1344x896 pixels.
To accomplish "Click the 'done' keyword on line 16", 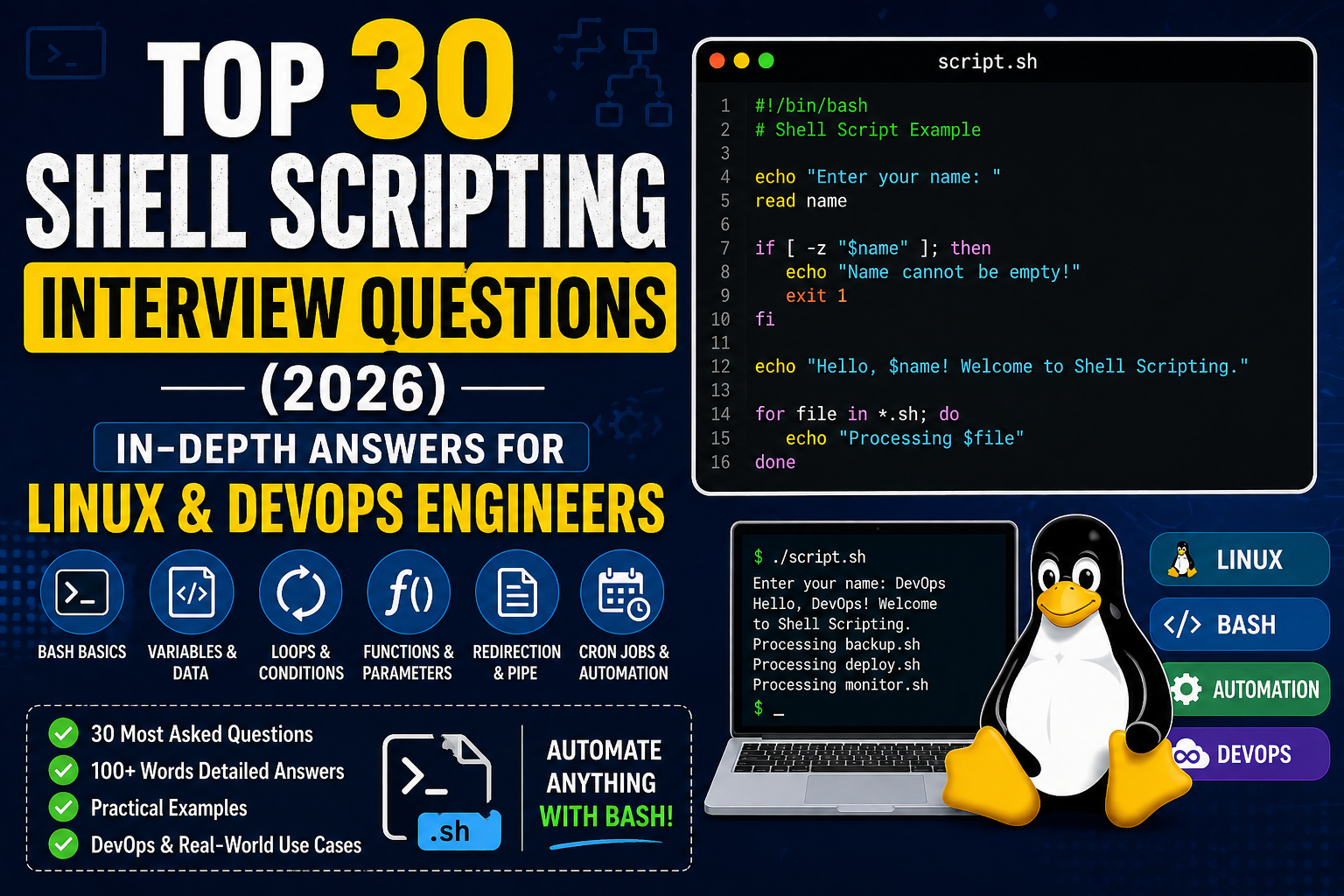I will click(x=775, y=462).
